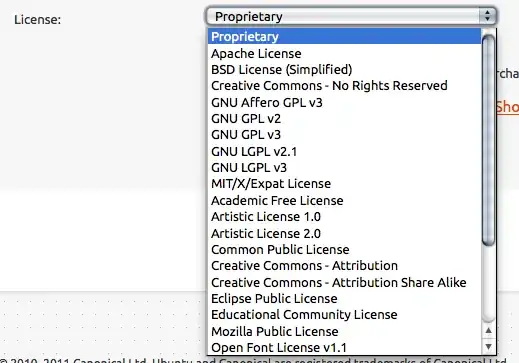
Task: Open the License combo box showing Proprietary
Action: [x=351, y=16]
